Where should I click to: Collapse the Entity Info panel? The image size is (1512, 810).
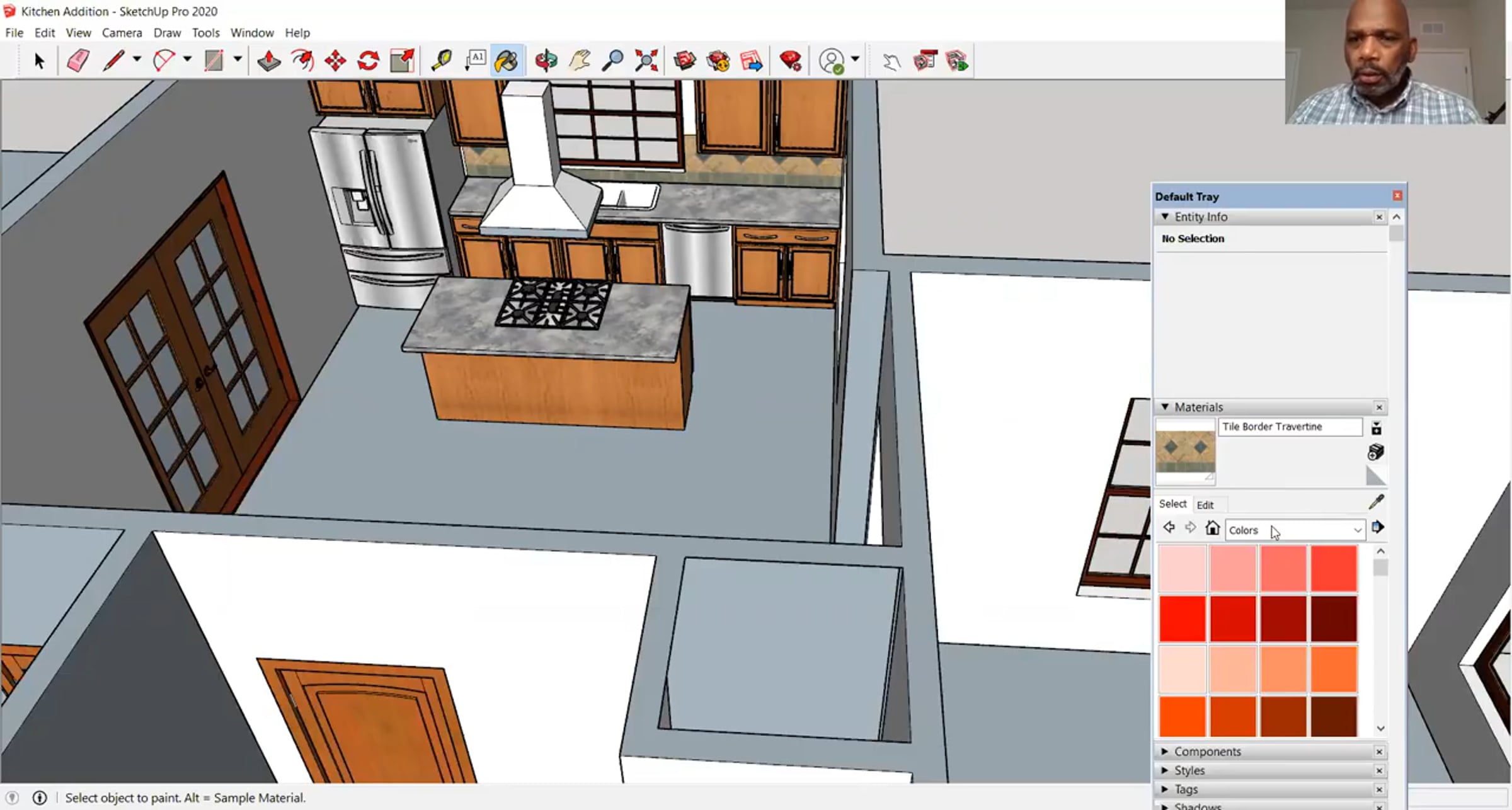point(1165,217)
